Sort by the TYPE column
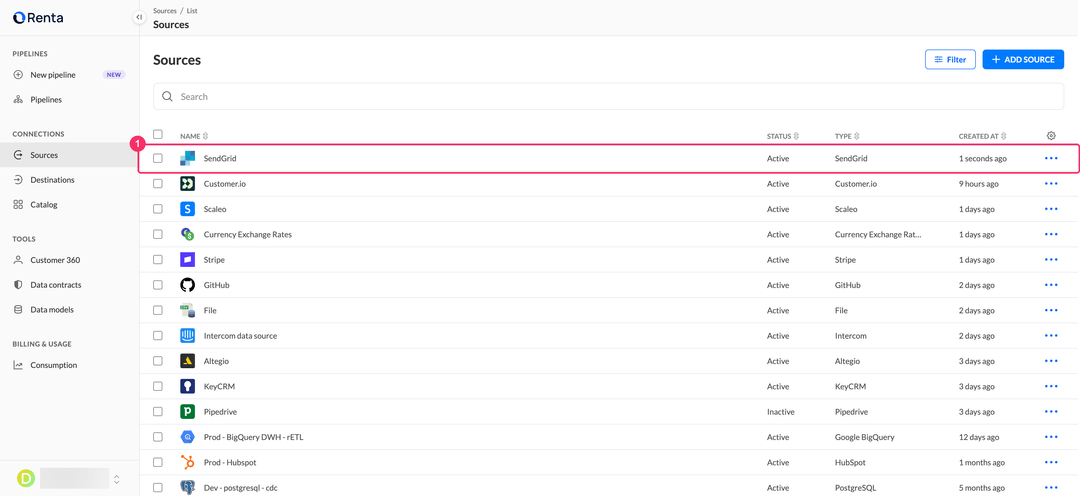This screenshot has height=496, width=1080. (x=847, y=136)
